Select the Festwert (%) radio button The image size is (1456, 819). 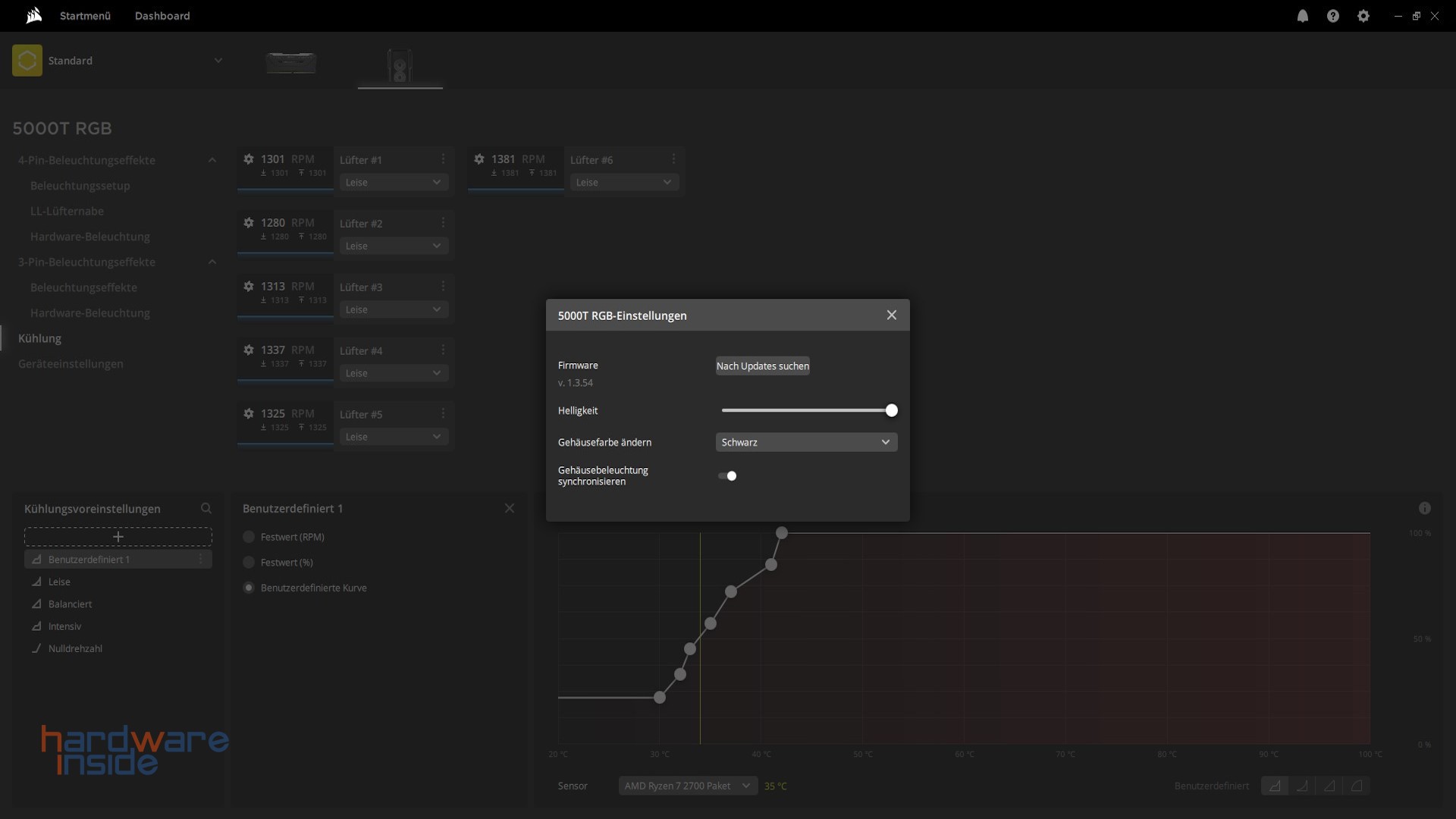pos(249,563)
